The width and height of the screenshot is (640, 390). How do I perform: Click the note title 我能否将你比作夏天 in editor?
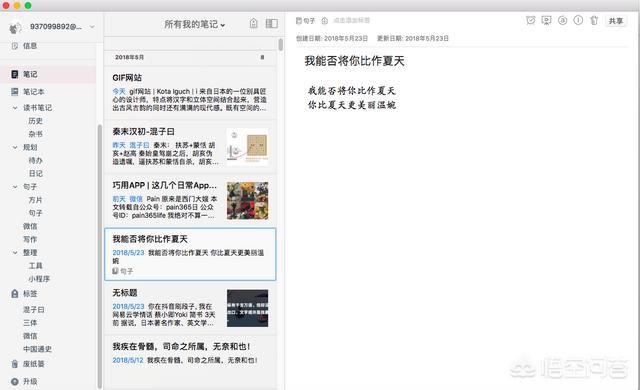[x=354, y=61]
